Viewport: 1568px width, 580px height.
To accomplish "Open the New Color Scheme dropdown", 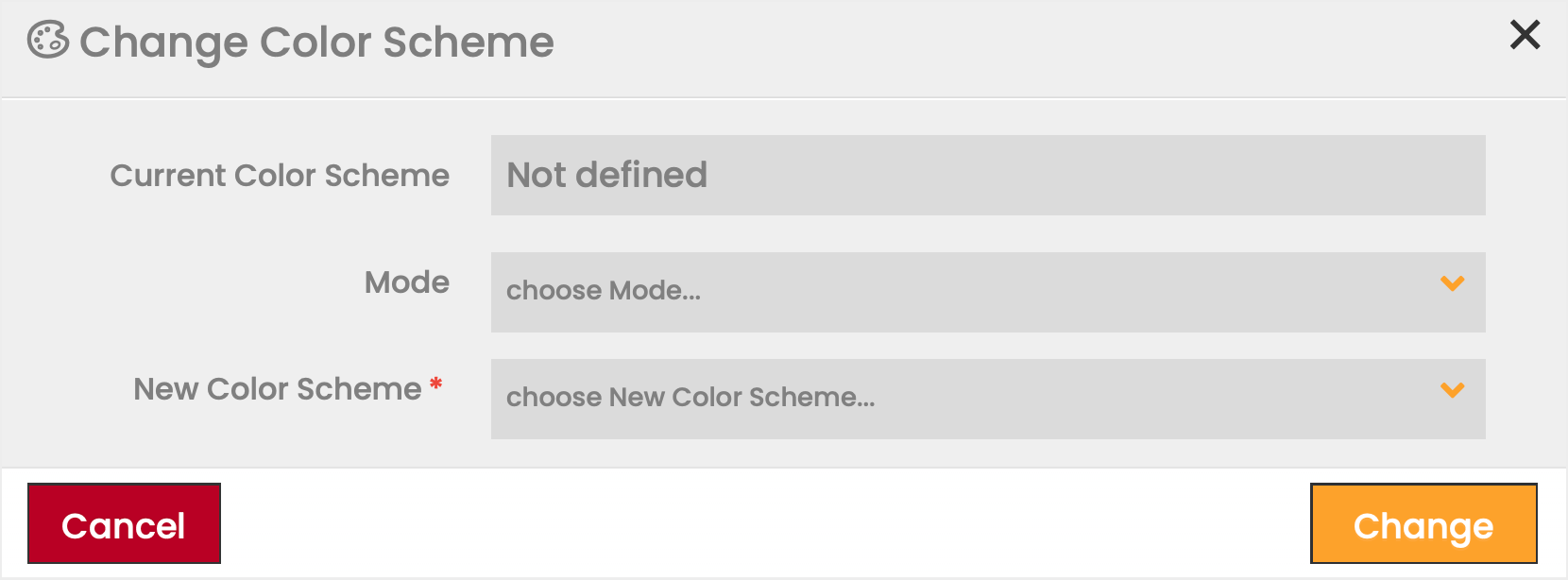I will point(987,399).
